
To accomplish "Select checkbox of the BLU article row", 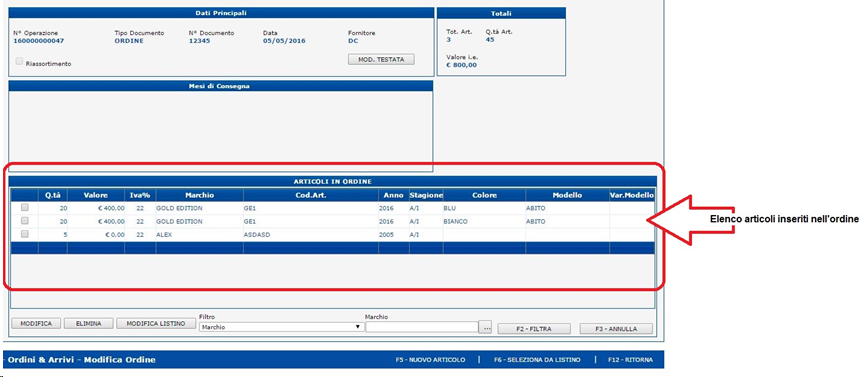I will 24,208.
